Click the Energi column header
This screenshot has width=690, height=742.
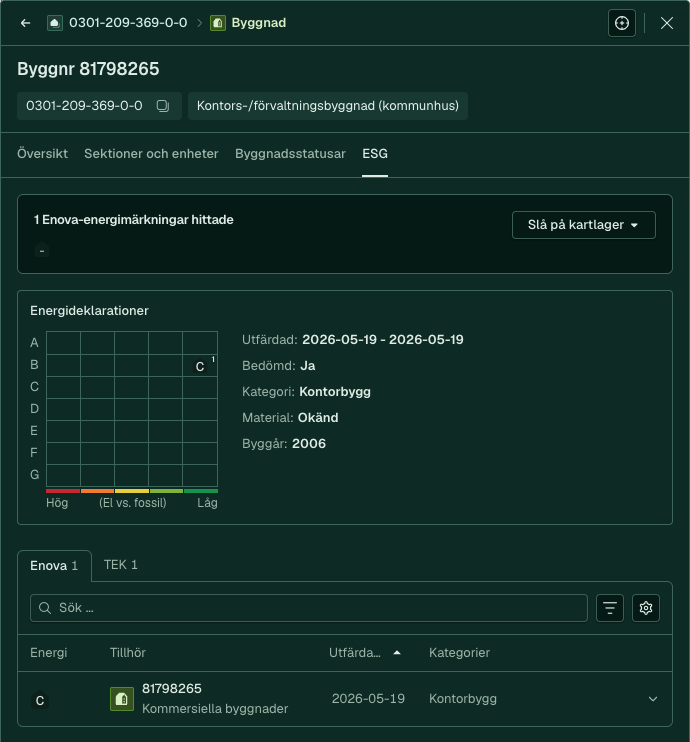49,653
